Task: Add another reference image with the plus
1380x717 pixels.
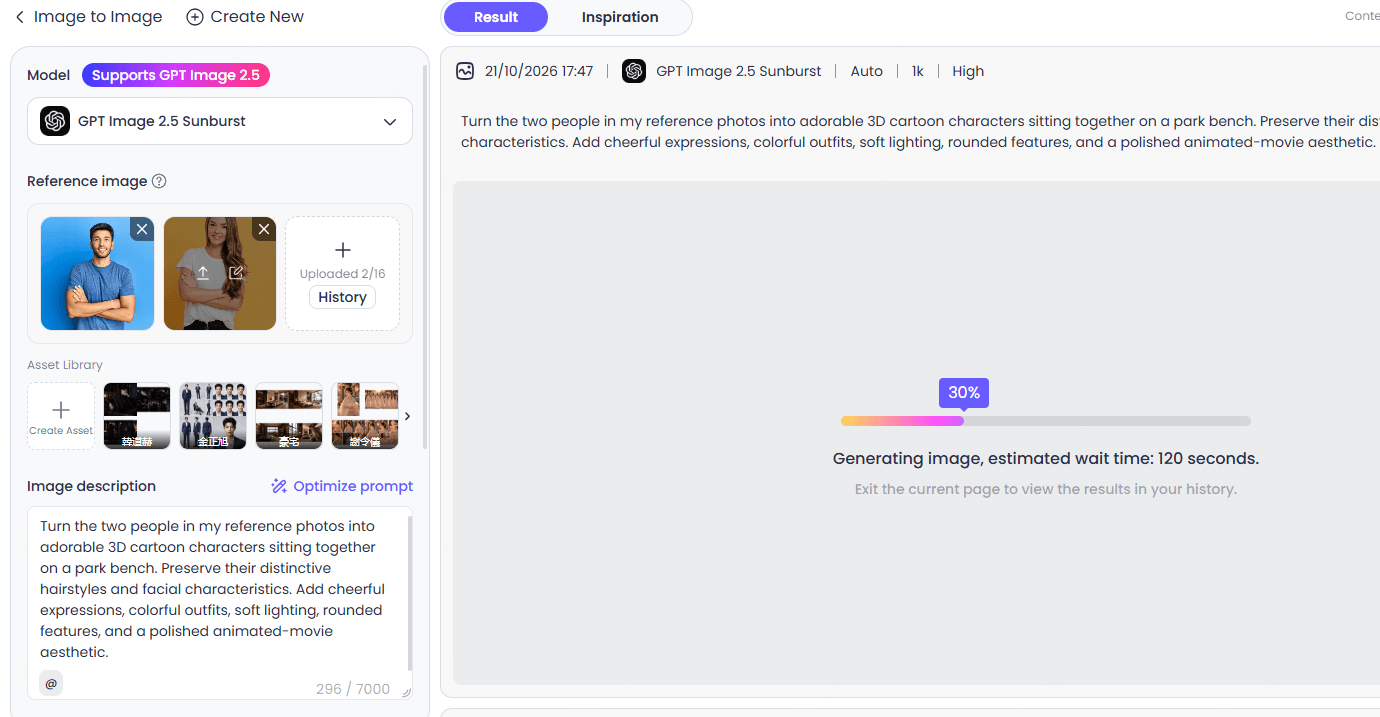Action: (342, 250)
